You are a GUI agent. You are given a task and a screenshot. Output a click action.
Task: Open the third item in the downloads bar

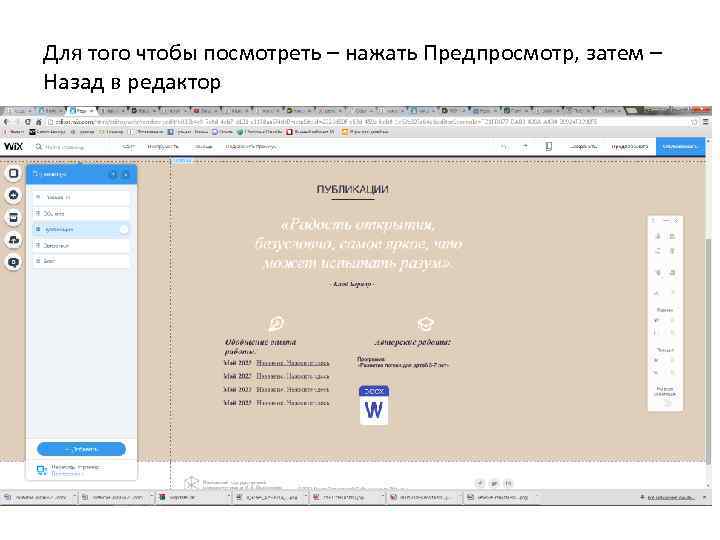tap(193, 497)
